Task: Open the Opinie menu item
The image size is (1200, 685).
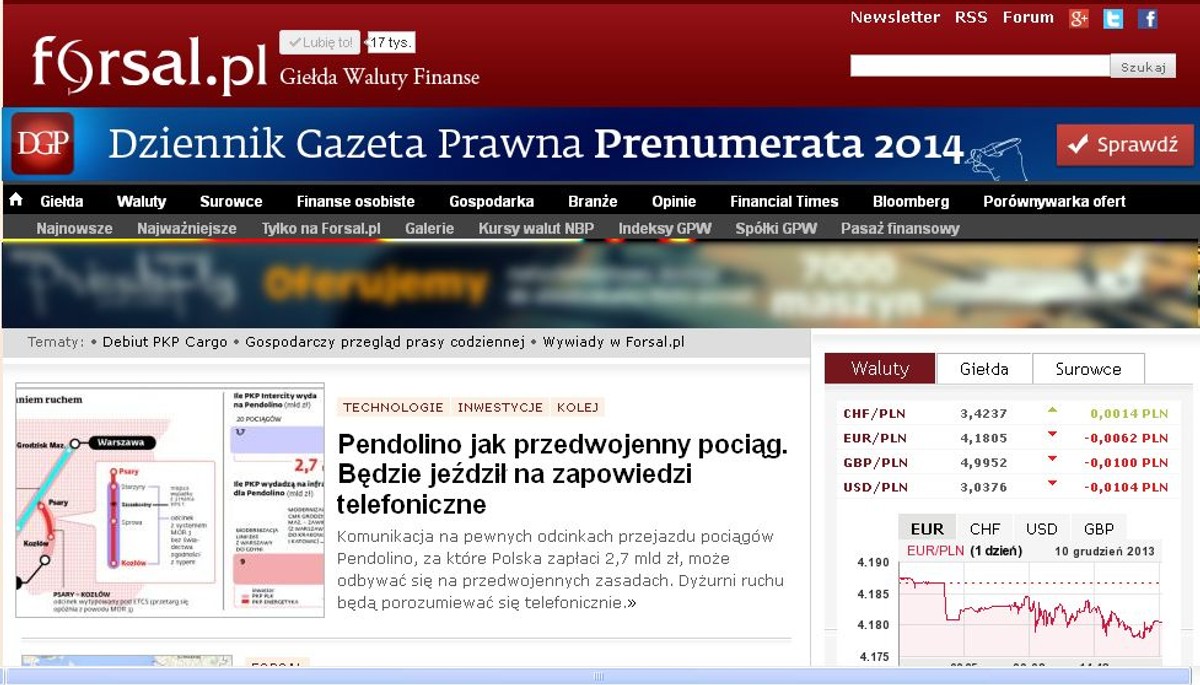Action: [674, 201]
